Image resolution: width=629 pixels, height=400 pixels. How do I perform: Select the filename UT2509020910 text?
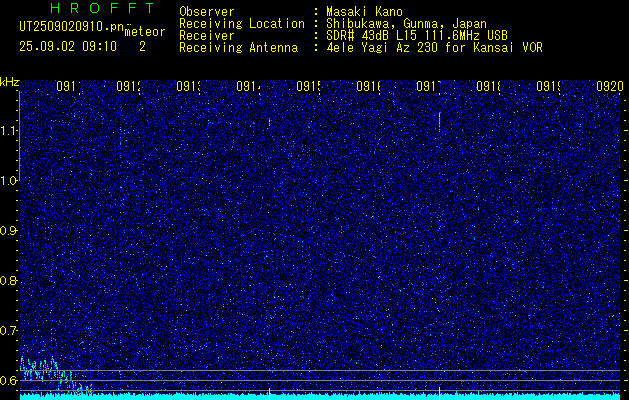pyautogui.click(x=71, y=27)
